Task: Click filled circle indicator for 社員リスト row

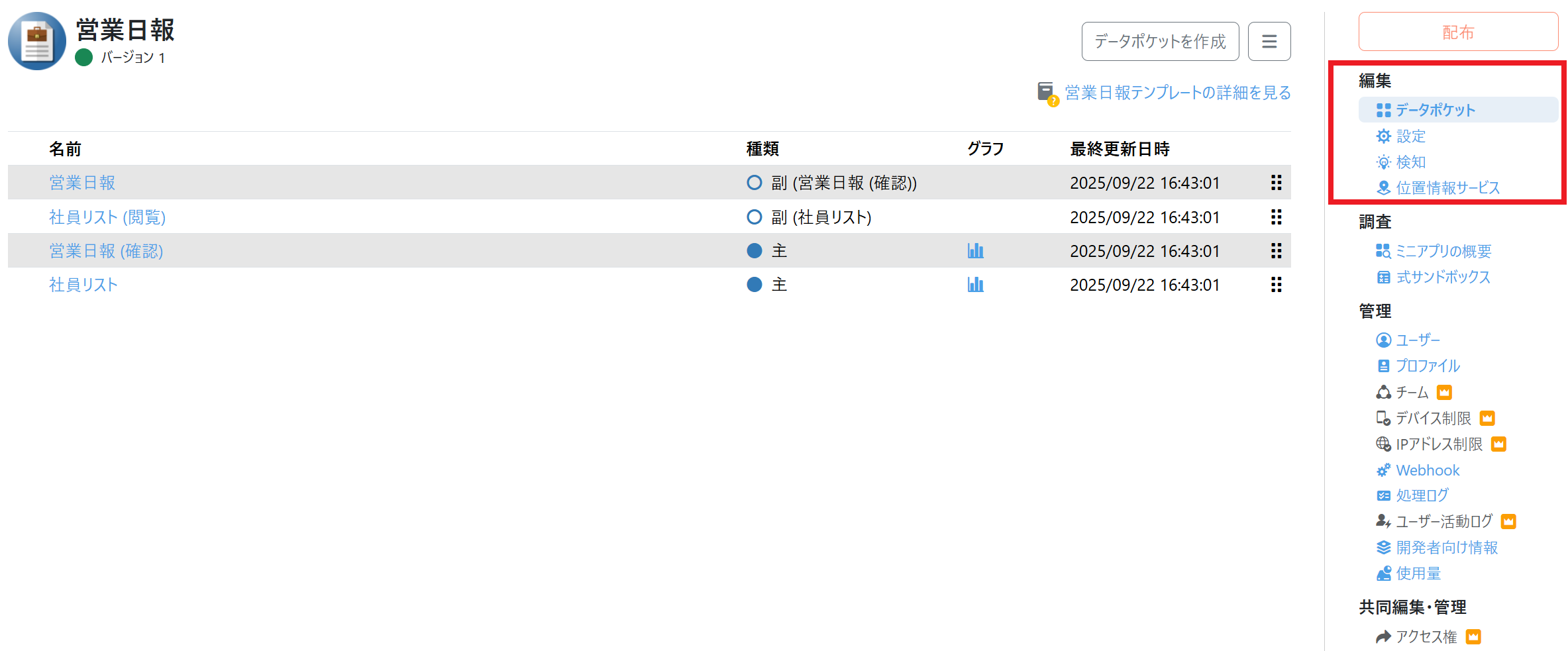Action: 754,285
